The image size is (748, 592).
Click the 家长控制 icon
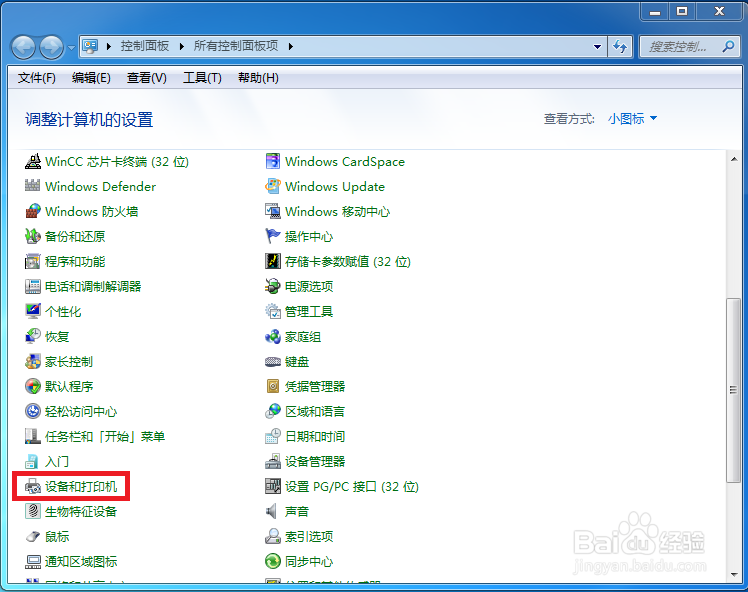(32, 362)
